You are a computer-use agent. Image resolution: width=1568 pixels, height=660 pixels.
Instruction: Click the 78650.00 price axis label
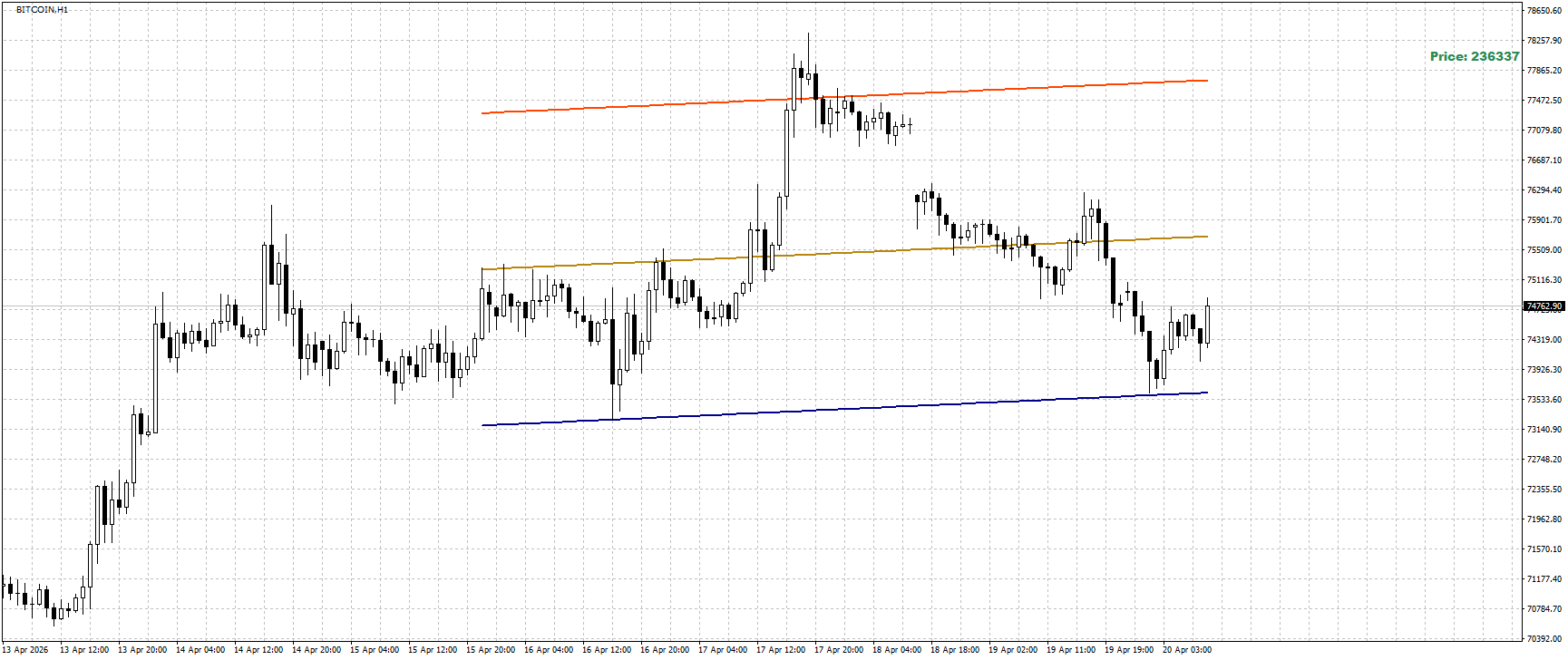coord(1544,11)
